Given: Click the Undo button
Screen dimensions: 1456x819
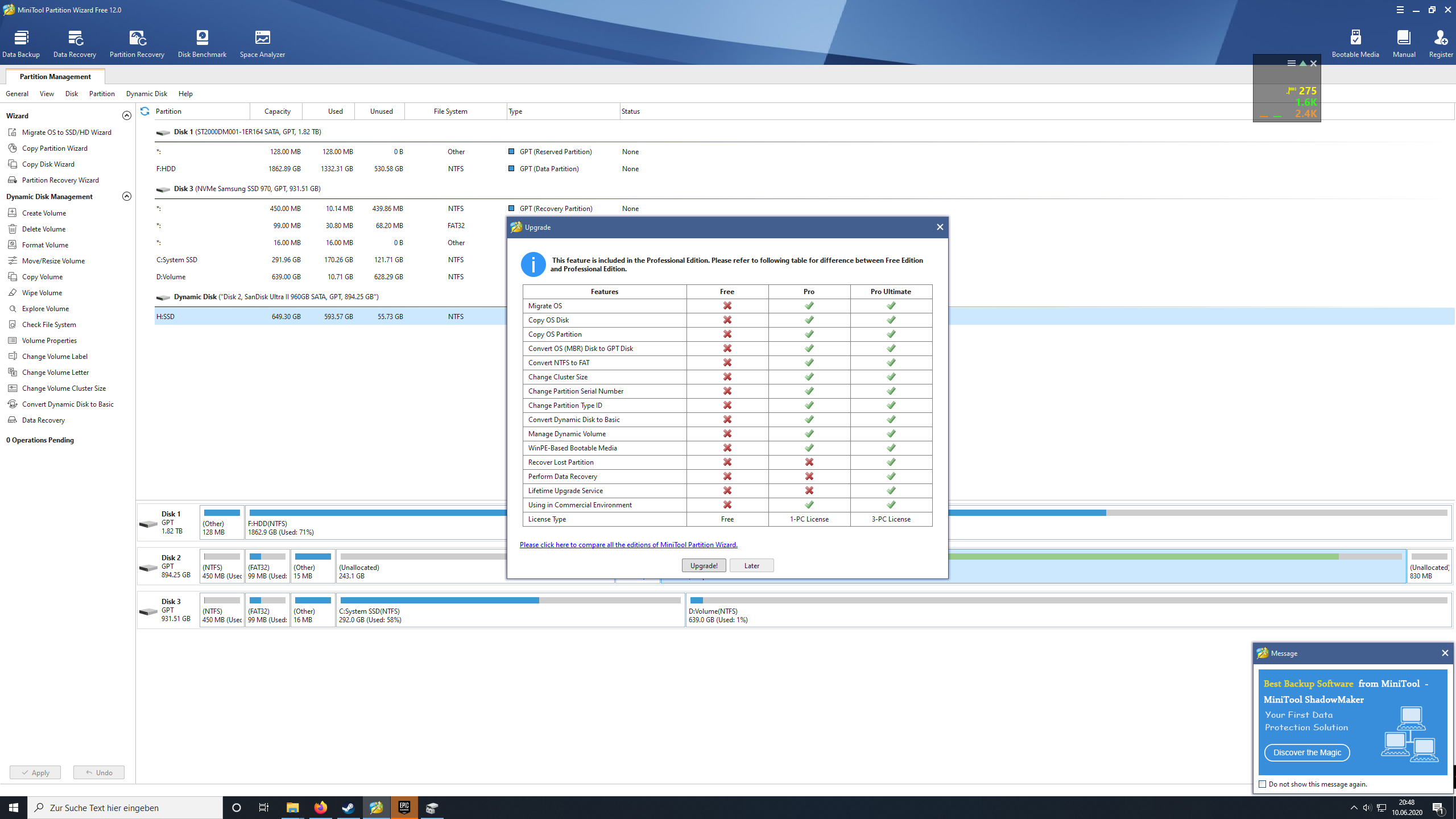Looking at the screenshot, I should (99, 772).
